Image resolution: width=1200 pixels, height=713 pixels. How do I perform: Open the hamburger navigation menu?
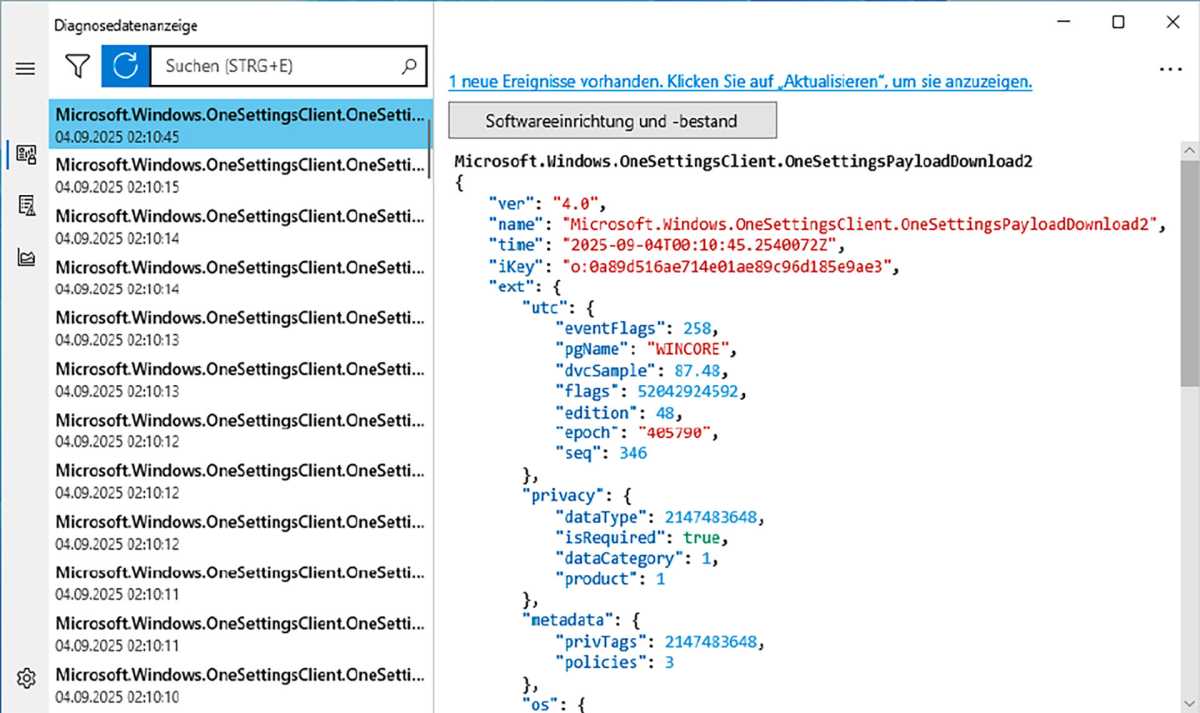(x=25, y=68)
